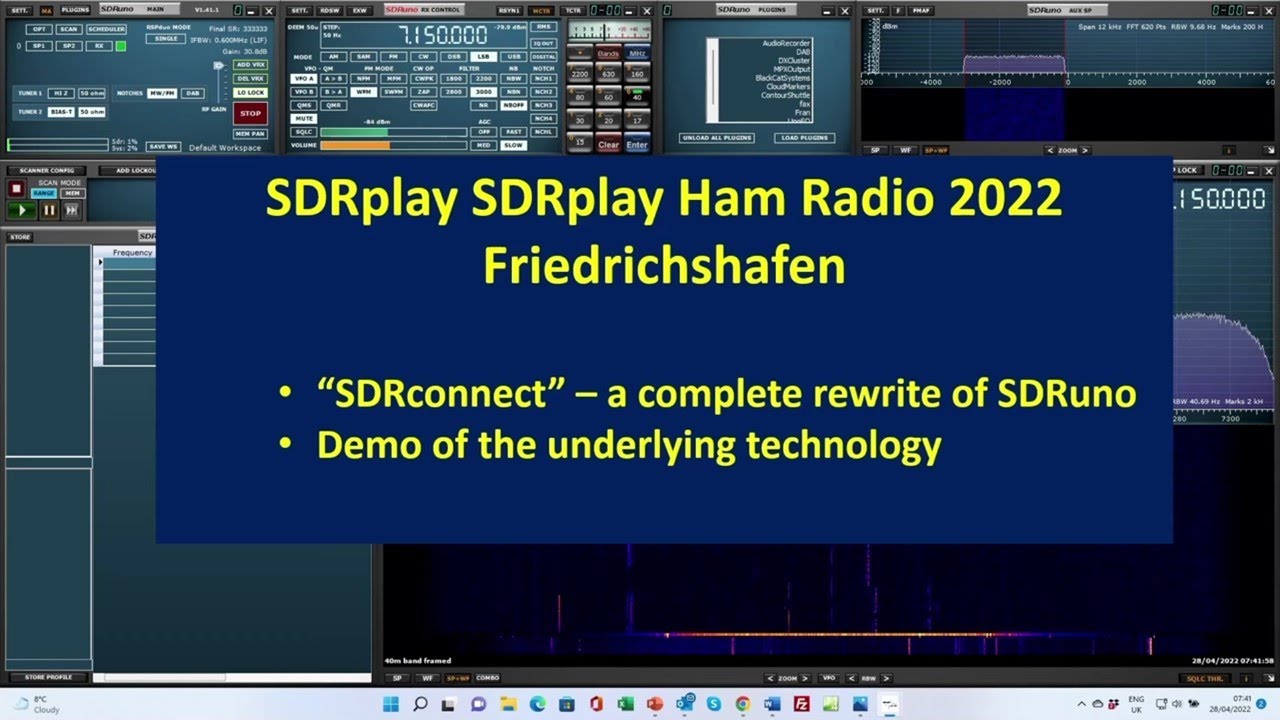
Task: Click the scanner skip-forward button
Action: (72, 210)
